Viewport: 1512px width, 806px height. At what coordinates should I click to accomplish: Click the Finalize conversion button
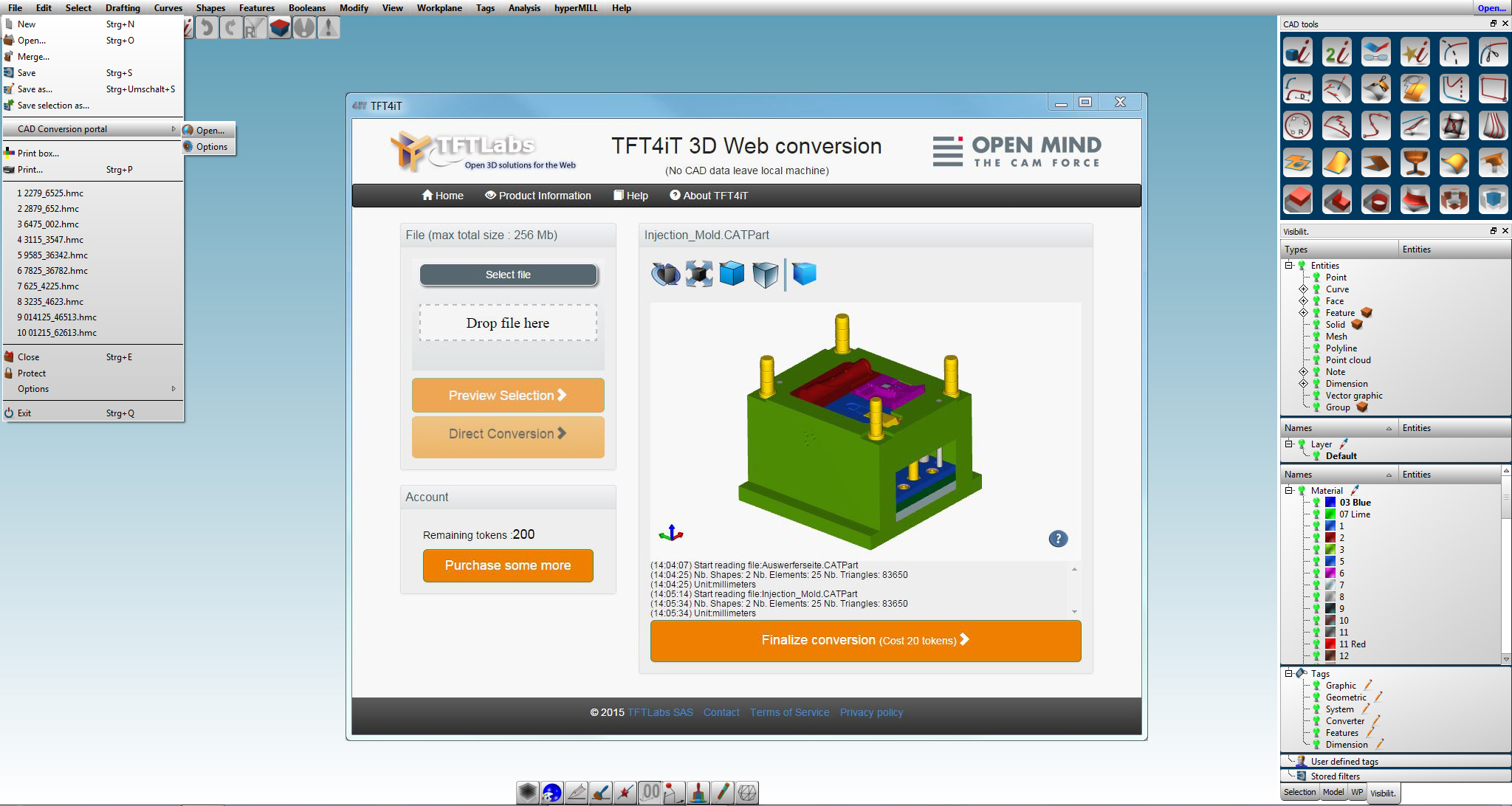point(865,641)
